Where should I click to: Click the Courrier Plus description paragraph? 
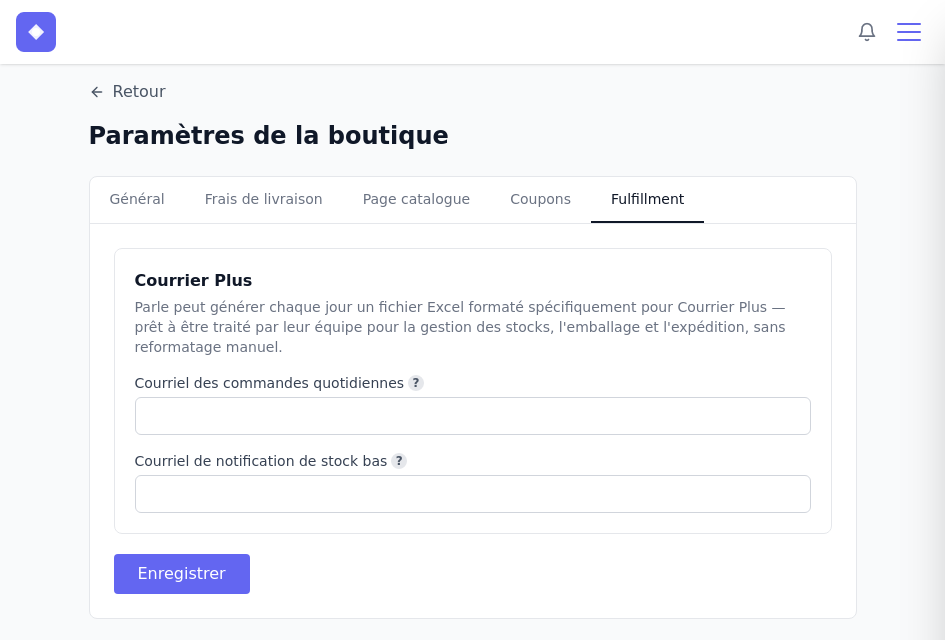pyautogui.click(x=460, y=327)
